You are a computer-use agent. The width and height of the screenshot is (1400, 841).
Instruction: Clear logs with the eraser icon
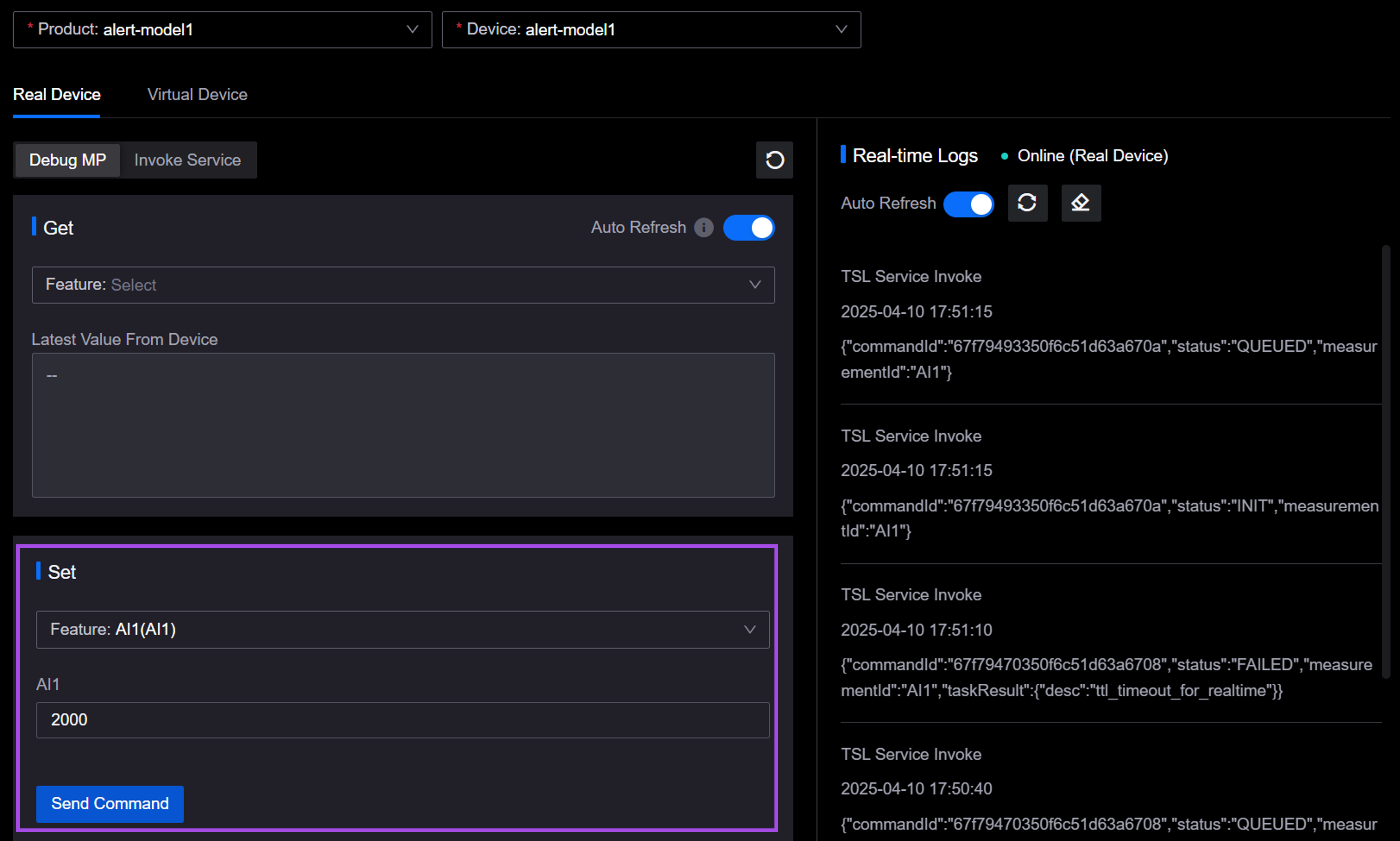click(1080, 203)
